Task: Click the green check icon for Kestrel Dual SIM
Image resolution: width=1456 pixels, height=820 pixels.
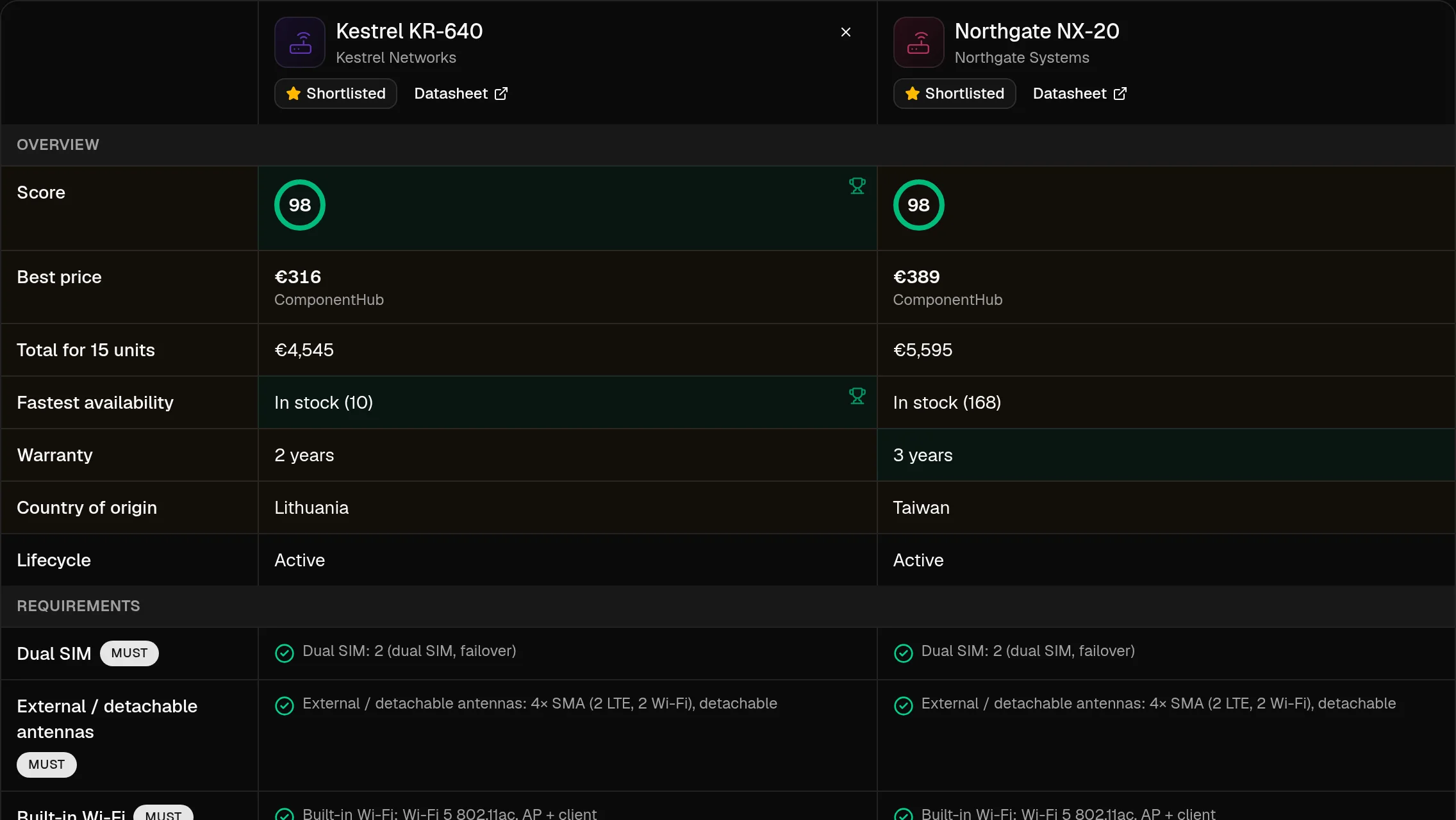Action: pyautogui.click(x=285, y=653)
